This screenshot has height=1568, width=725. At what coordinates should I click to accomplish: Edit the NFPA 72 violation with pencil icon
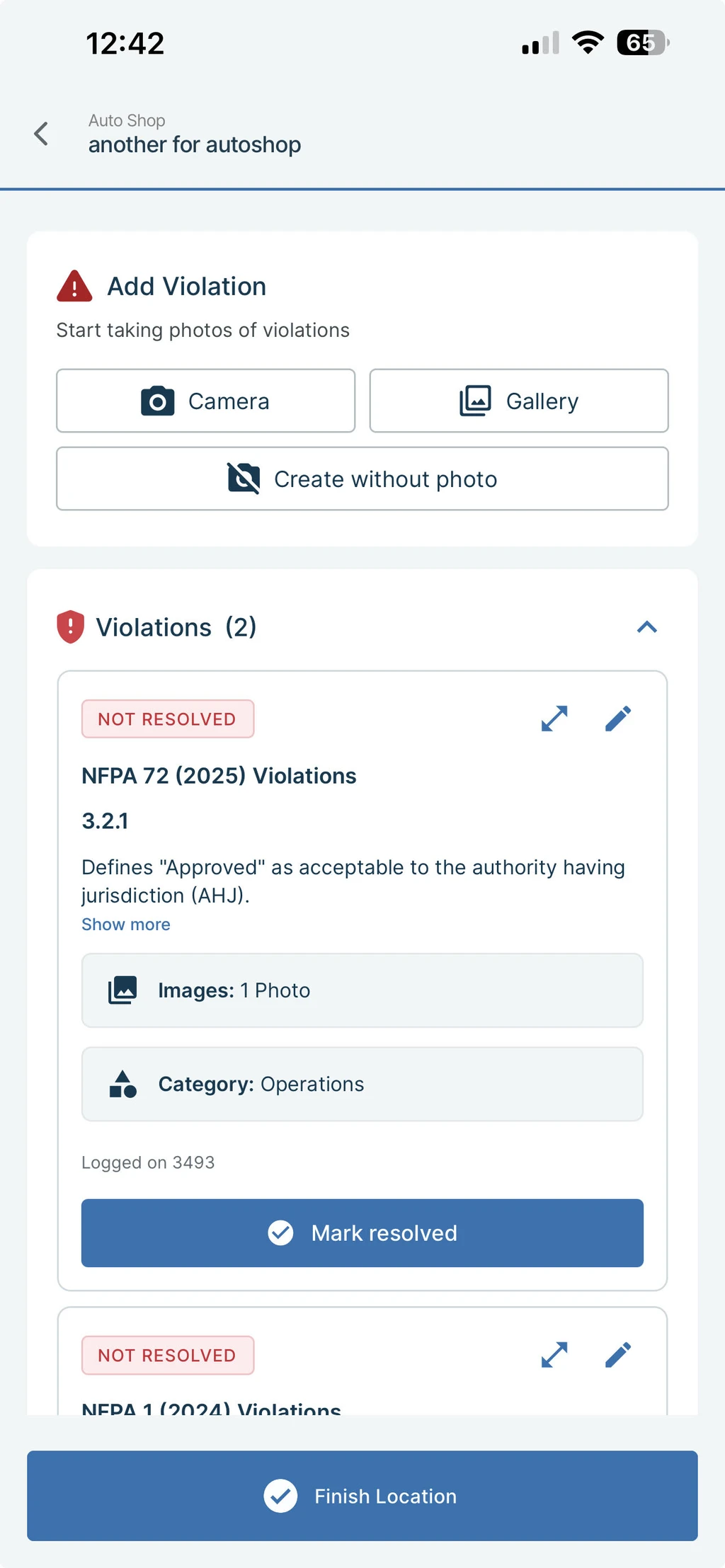(x=618, y=719)
